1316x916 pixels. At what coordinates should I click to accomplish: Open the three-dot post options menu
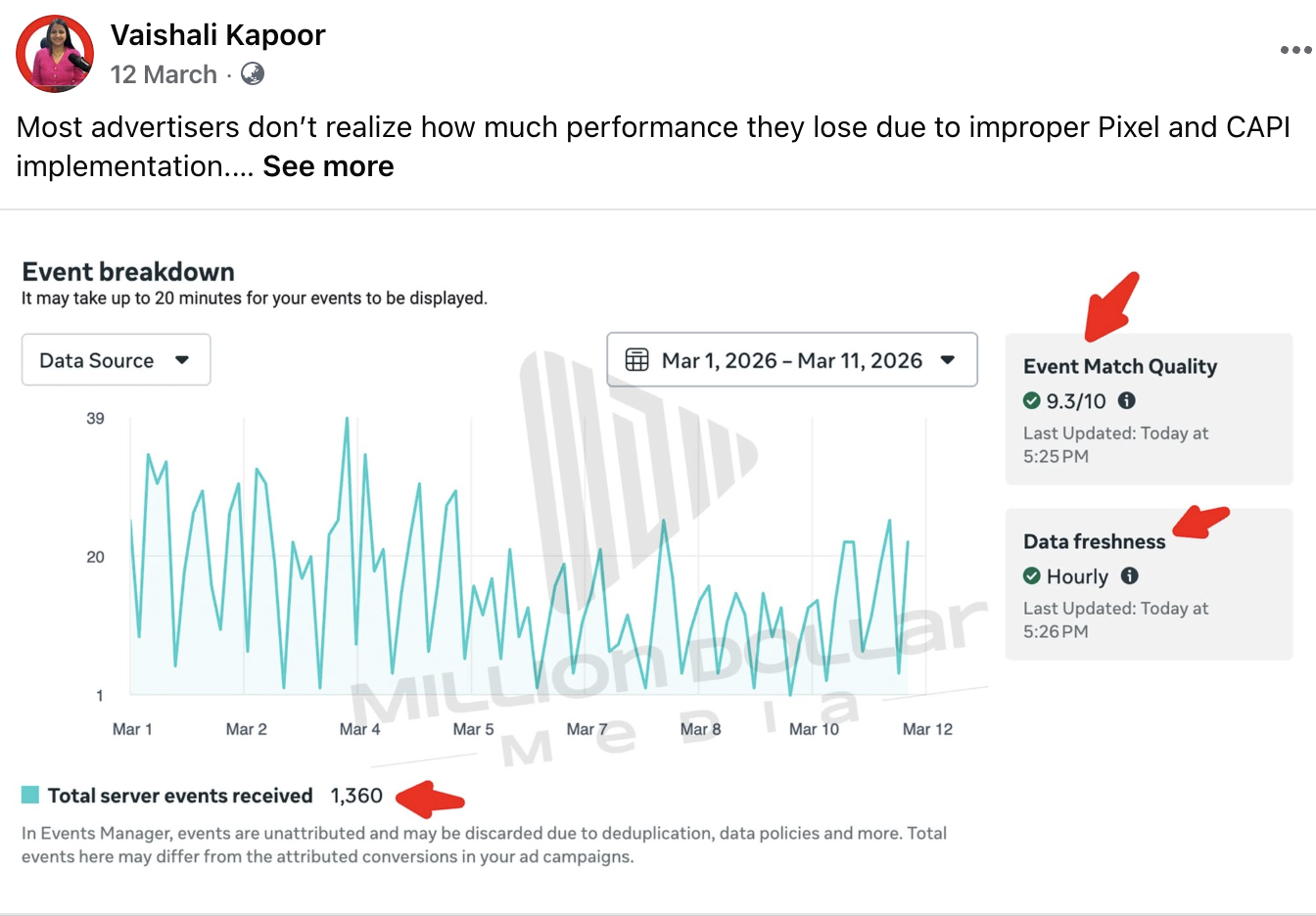click(1295, 50)
